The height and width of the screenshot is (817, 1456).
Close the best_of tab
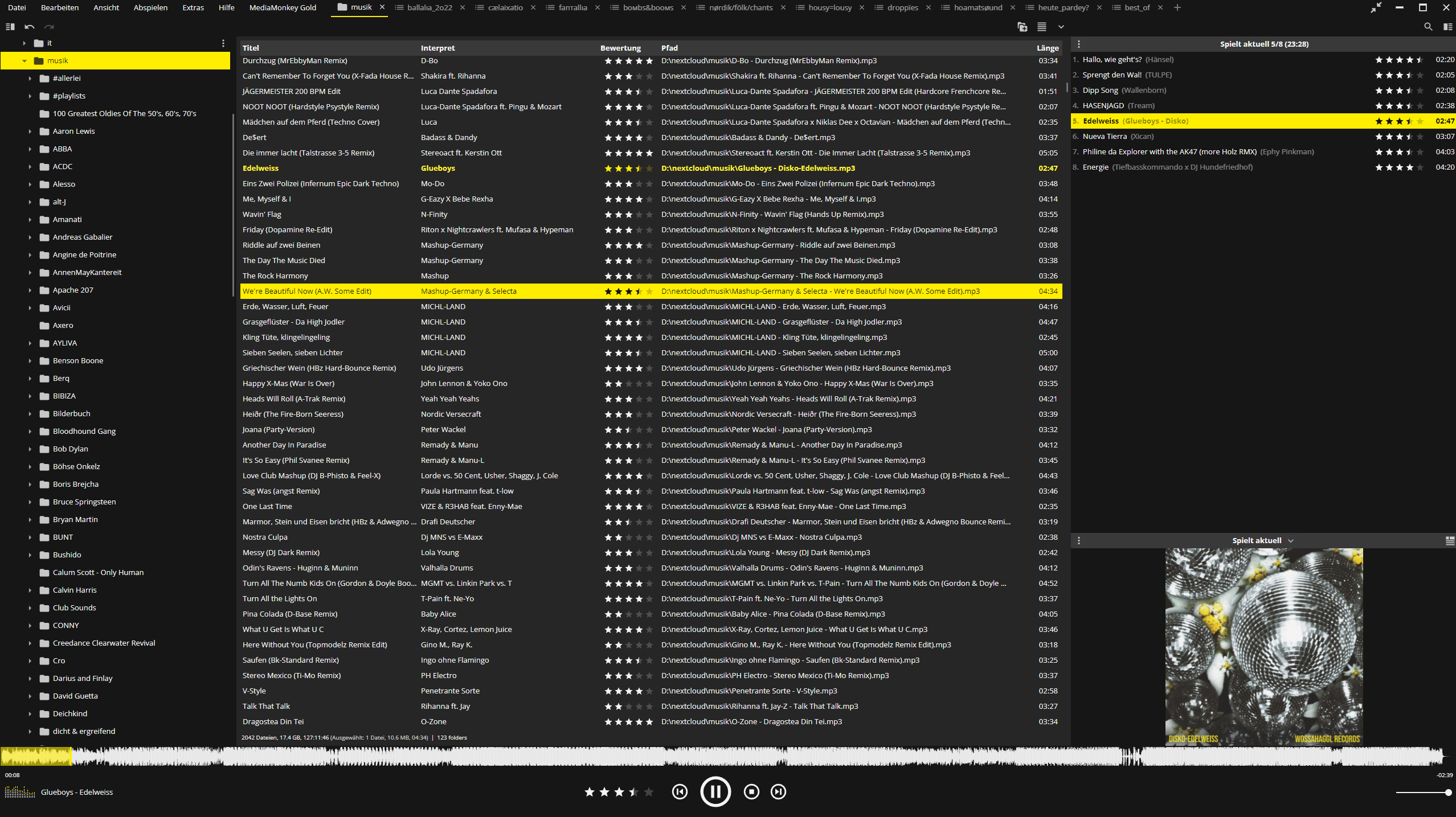point(1160,7)
